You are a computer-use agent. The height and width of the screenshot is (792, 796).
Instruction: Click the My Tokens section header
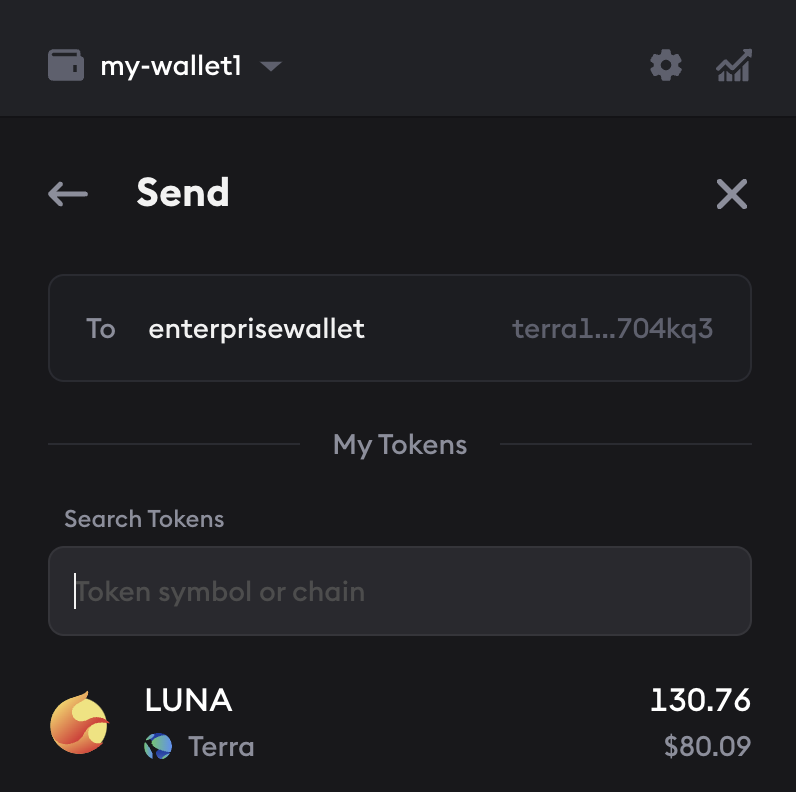tap(400, 444)
